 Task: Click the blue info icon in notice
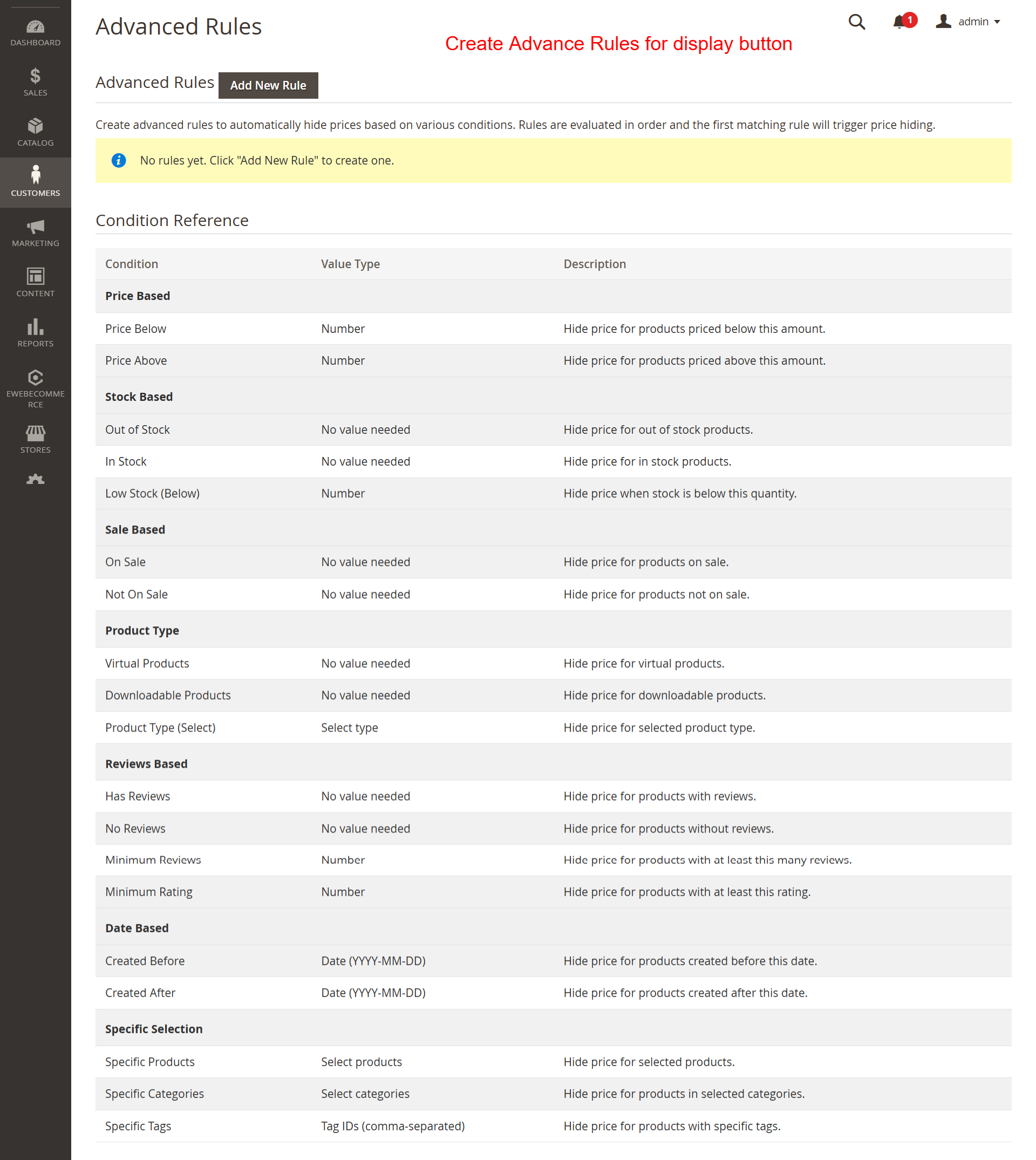click(x=118, y=160)
